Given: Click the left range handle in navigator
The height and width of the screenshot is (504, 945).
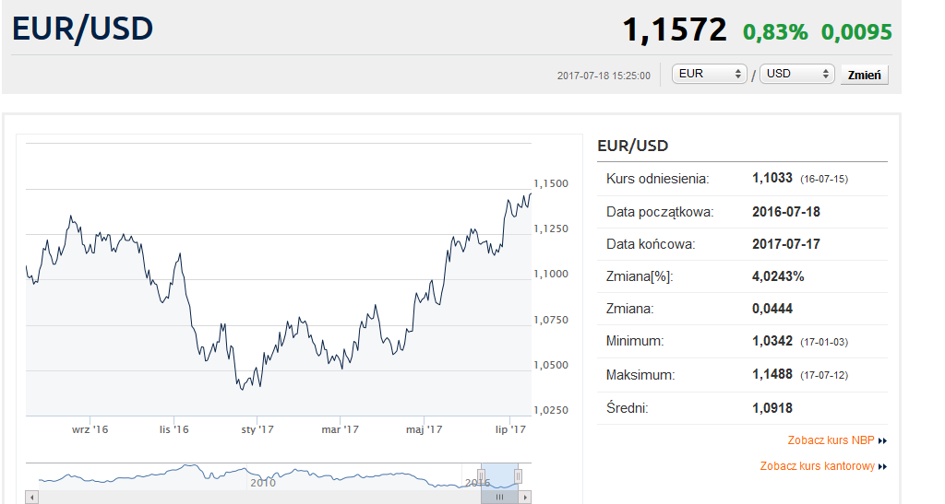Looking at the screenshot, I should click(x=482, y=475).
